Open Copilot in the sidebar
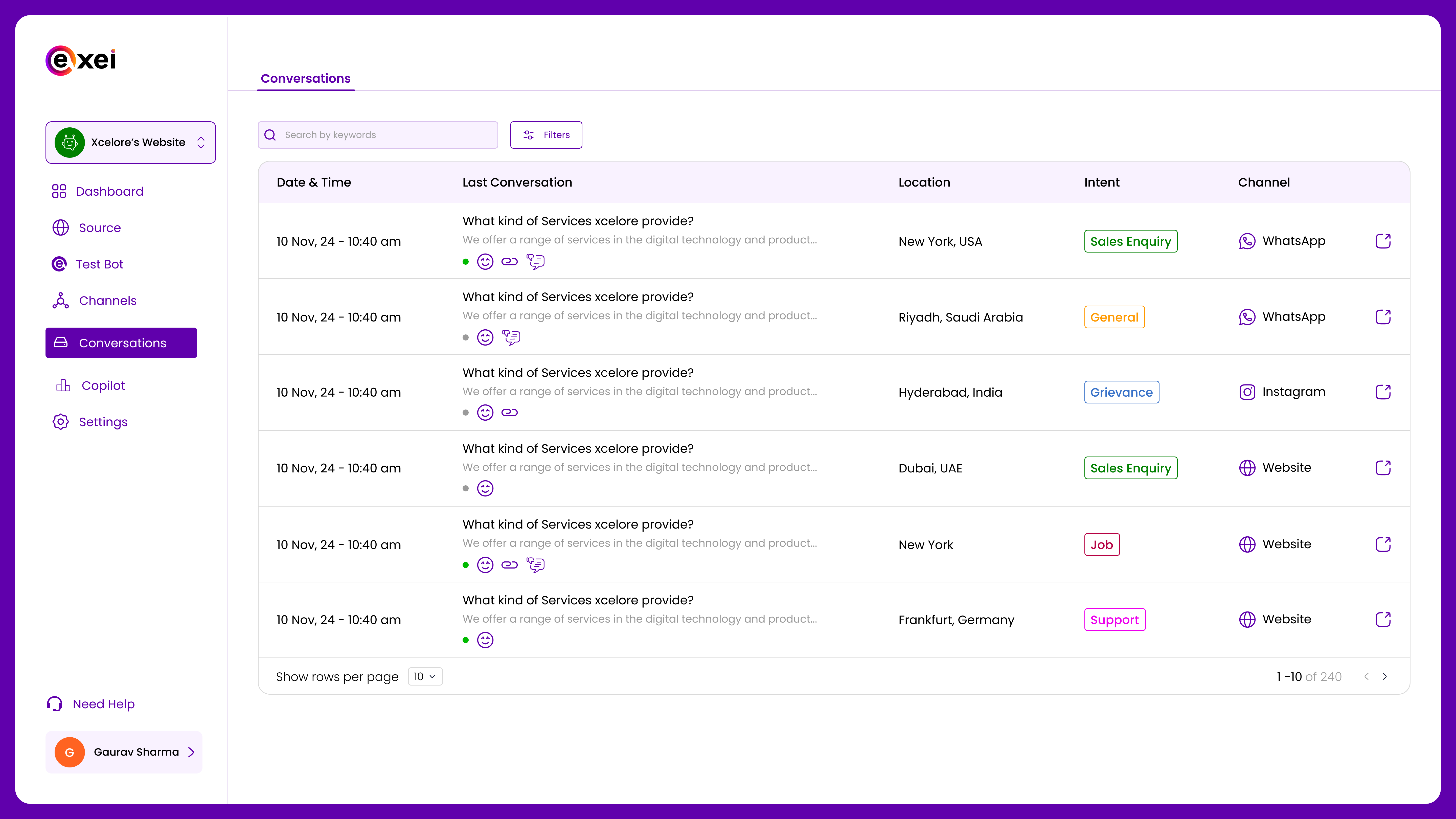This screenshot has width=1456, height=819. point(90,385)
